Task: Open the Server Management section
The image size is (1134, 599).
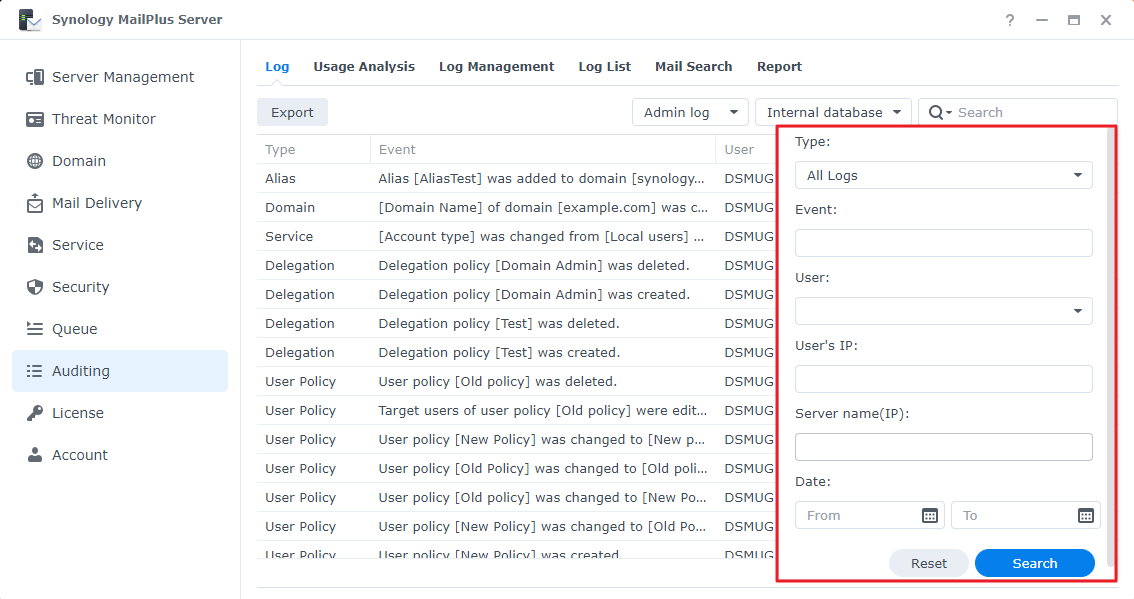Action: tap(121, 76)
